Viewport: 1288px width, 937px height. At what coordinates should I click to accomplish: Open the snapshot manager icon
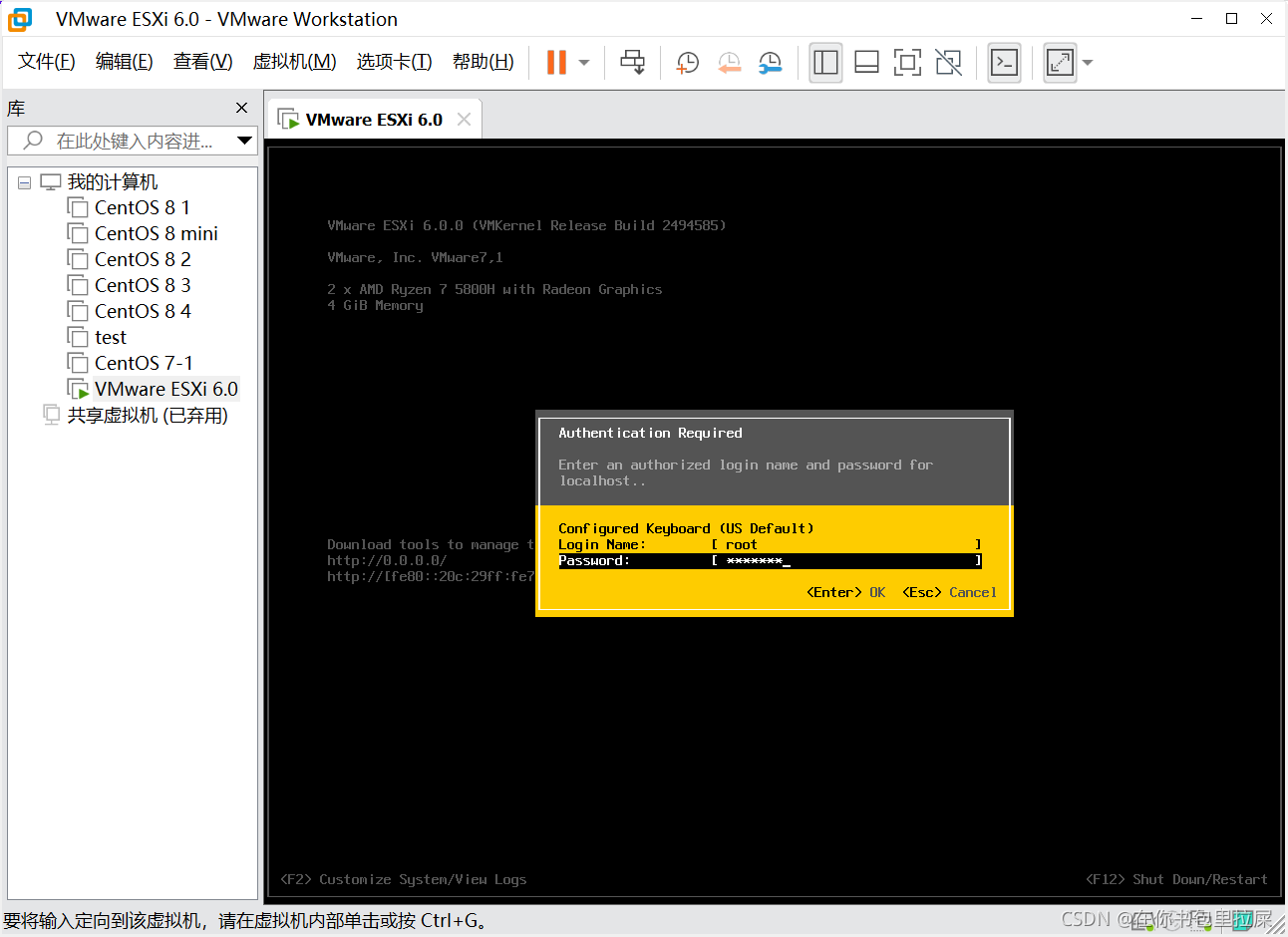(x=771, y=63)
